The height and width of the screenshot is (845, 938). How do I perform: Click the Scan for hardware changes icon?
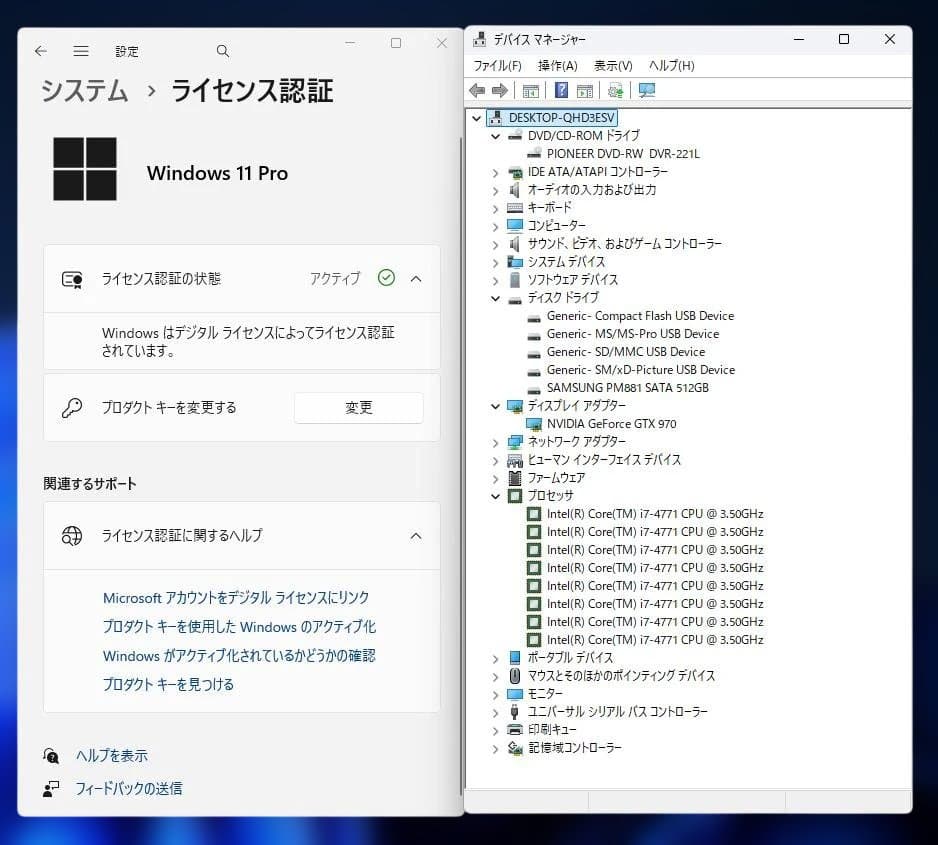(647, 90)
